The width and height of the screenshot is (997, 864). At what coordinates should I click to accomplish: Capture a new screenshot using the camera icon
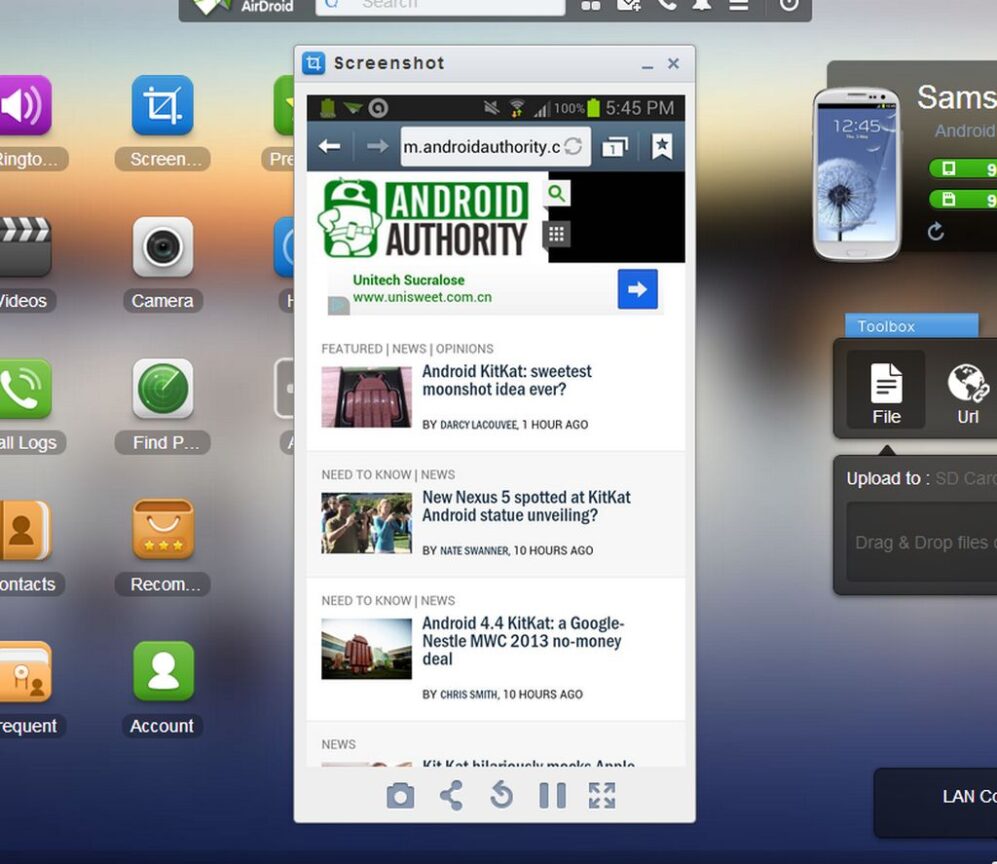(x=400, y=795)
